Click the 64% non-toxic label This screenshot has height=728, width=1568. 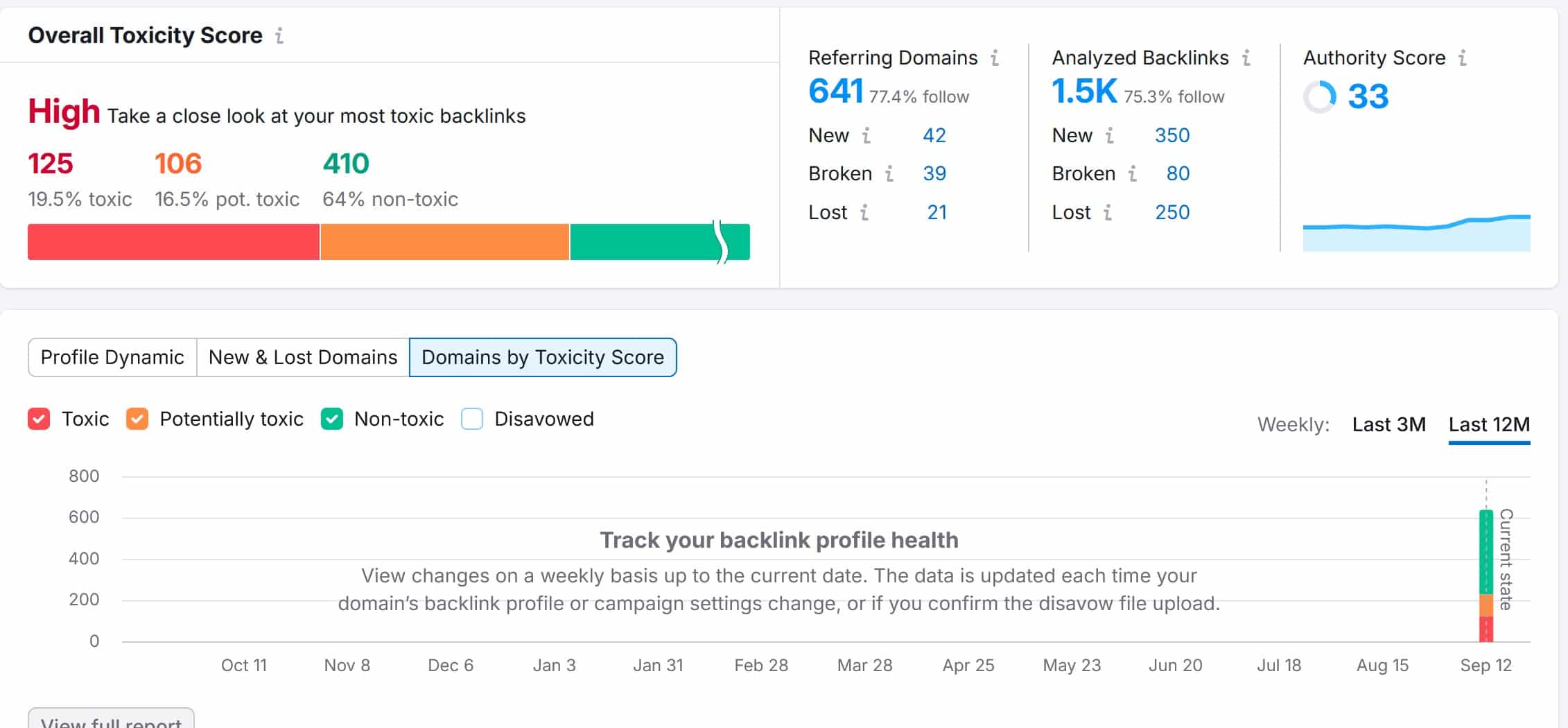coord(390,200)
